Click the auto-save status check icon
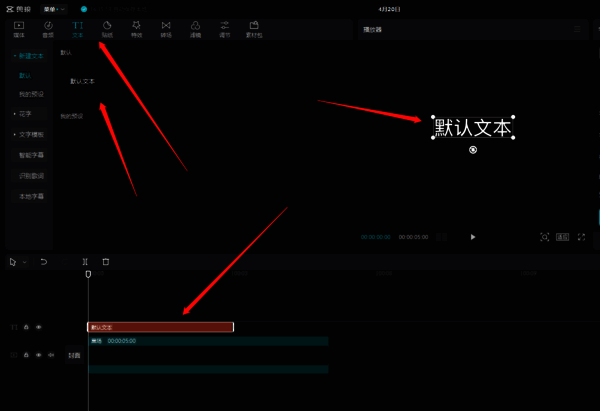This screenshot has width=600, height=411. tap(84, 9)
